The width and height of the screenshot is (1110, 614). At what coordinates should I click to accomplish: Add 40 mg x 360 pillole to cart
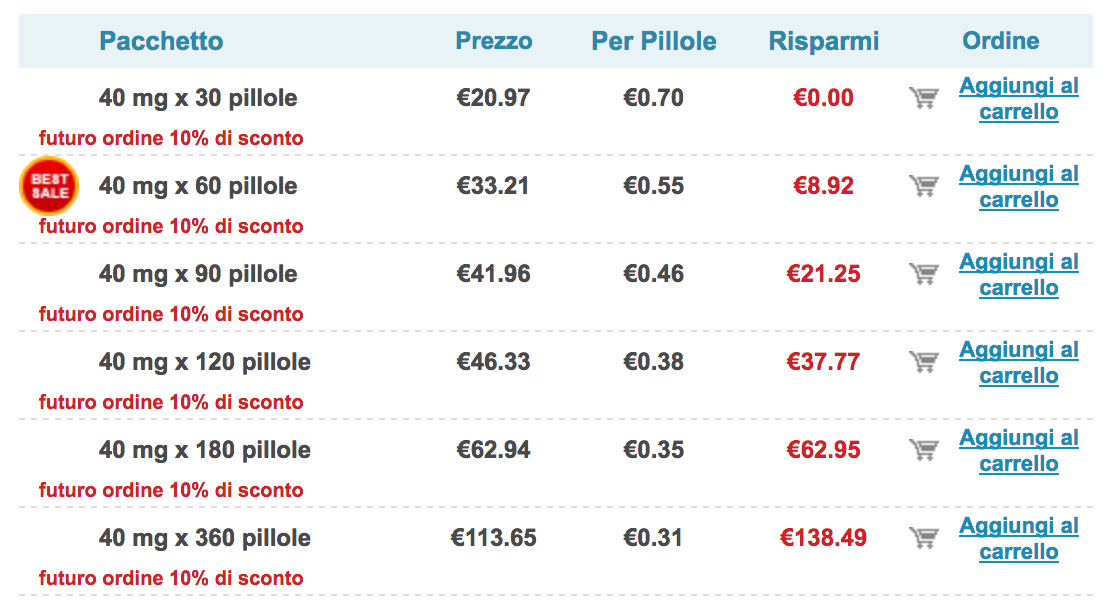click(x=1019, y=538)
